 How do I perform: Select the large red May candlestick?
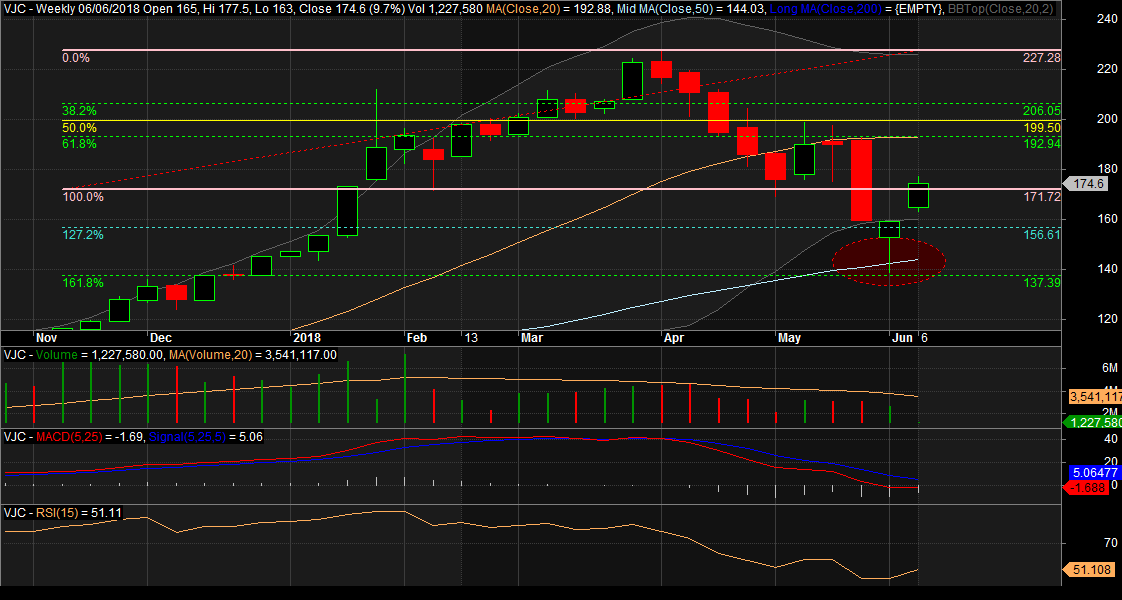tap(861, 180)
